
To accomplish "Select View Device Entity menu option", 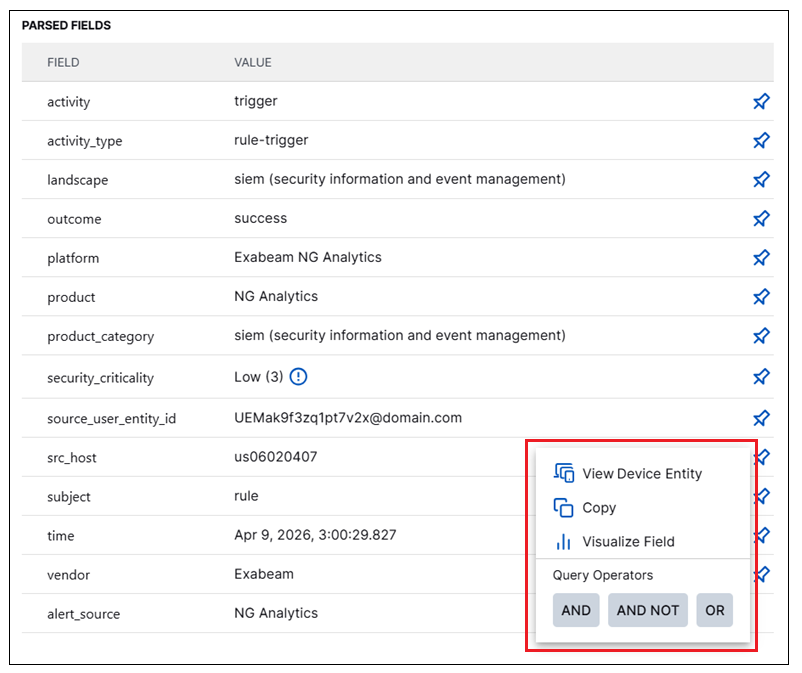I will coord(641,473).
